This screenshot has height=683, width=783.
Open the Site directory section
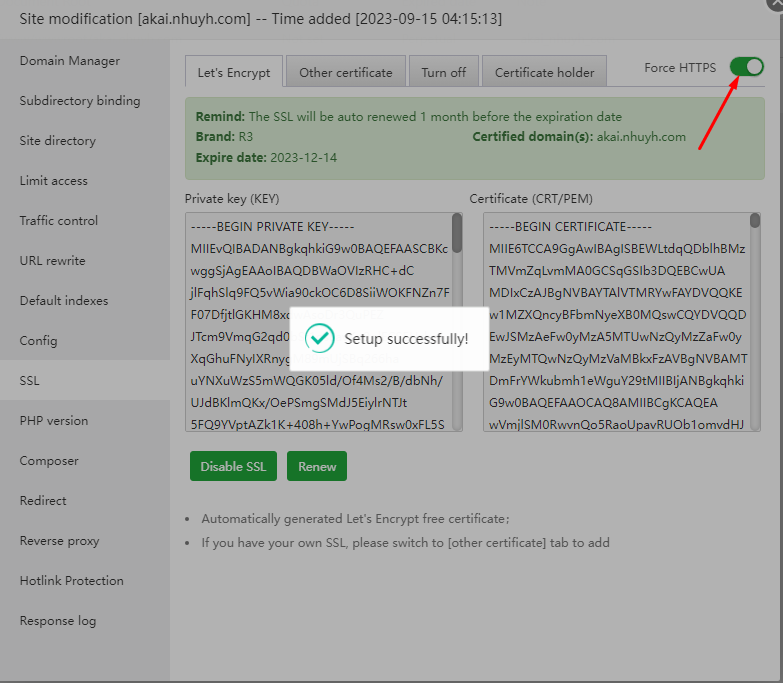(85, 140)
